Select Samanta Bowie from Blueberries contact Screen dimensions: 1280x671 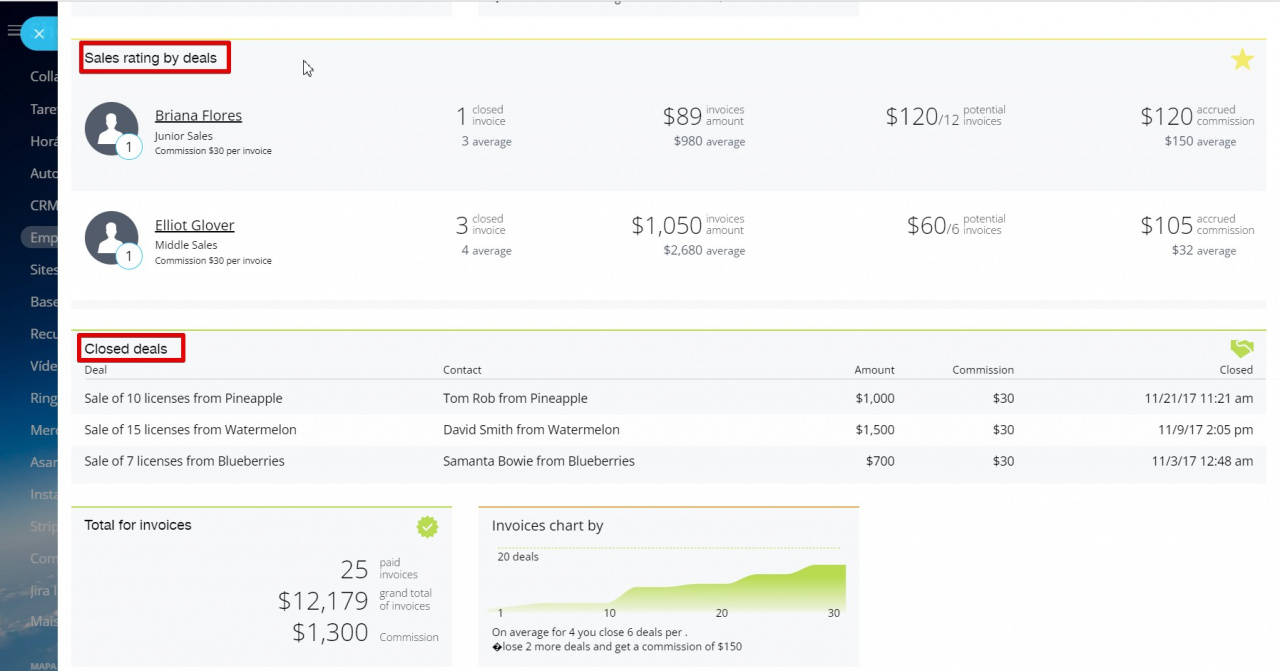point(538,461)
